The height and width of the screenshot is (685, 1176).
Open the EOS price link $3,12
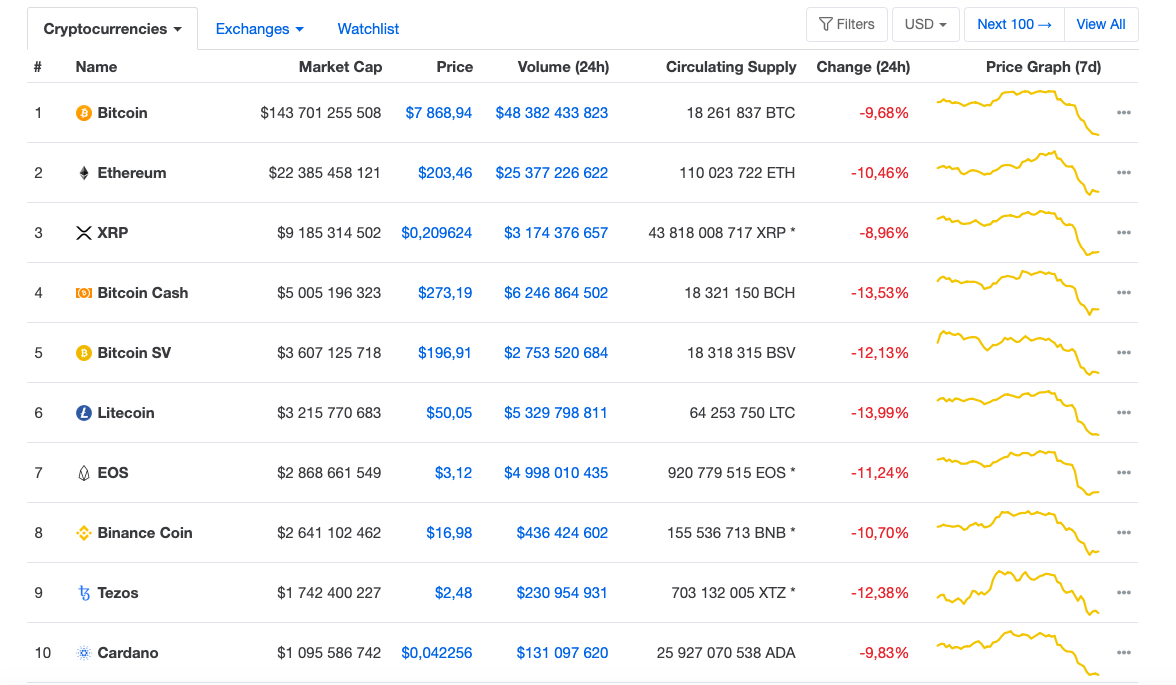point(453,473)
